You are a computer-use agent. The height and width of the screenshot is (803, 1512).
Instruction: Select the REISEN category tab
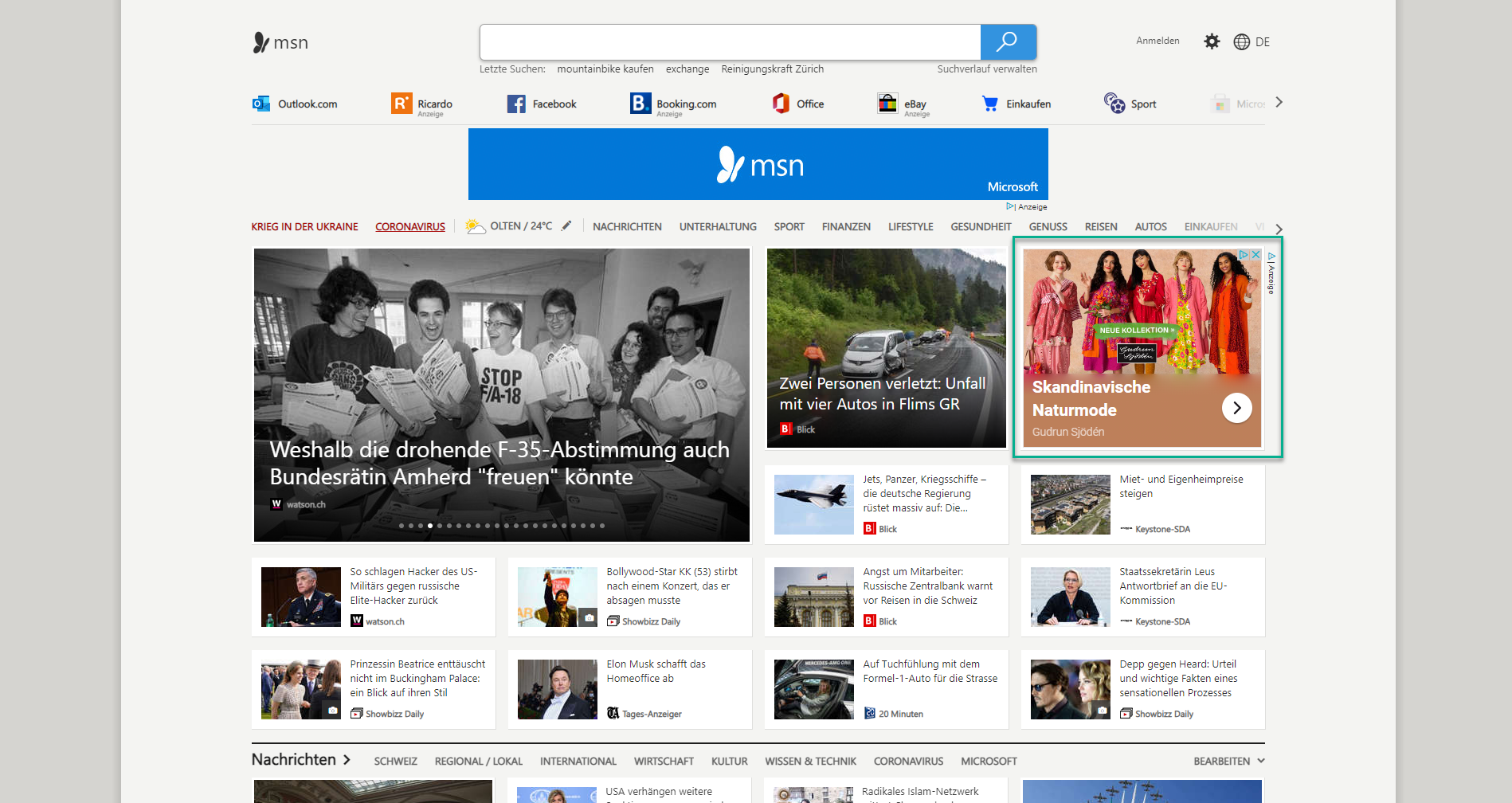(x=1101, y=227)
